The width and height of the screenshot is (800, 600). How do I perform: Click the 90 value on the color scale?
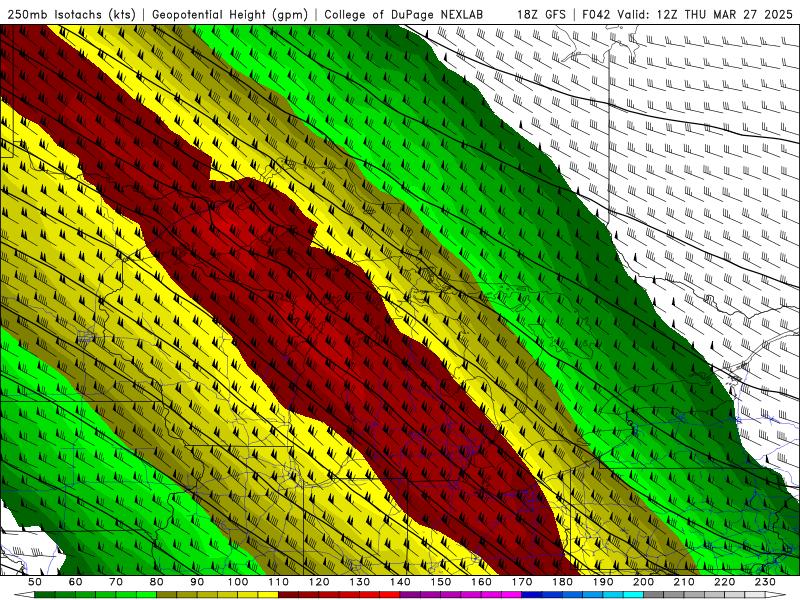coord(197,582)
